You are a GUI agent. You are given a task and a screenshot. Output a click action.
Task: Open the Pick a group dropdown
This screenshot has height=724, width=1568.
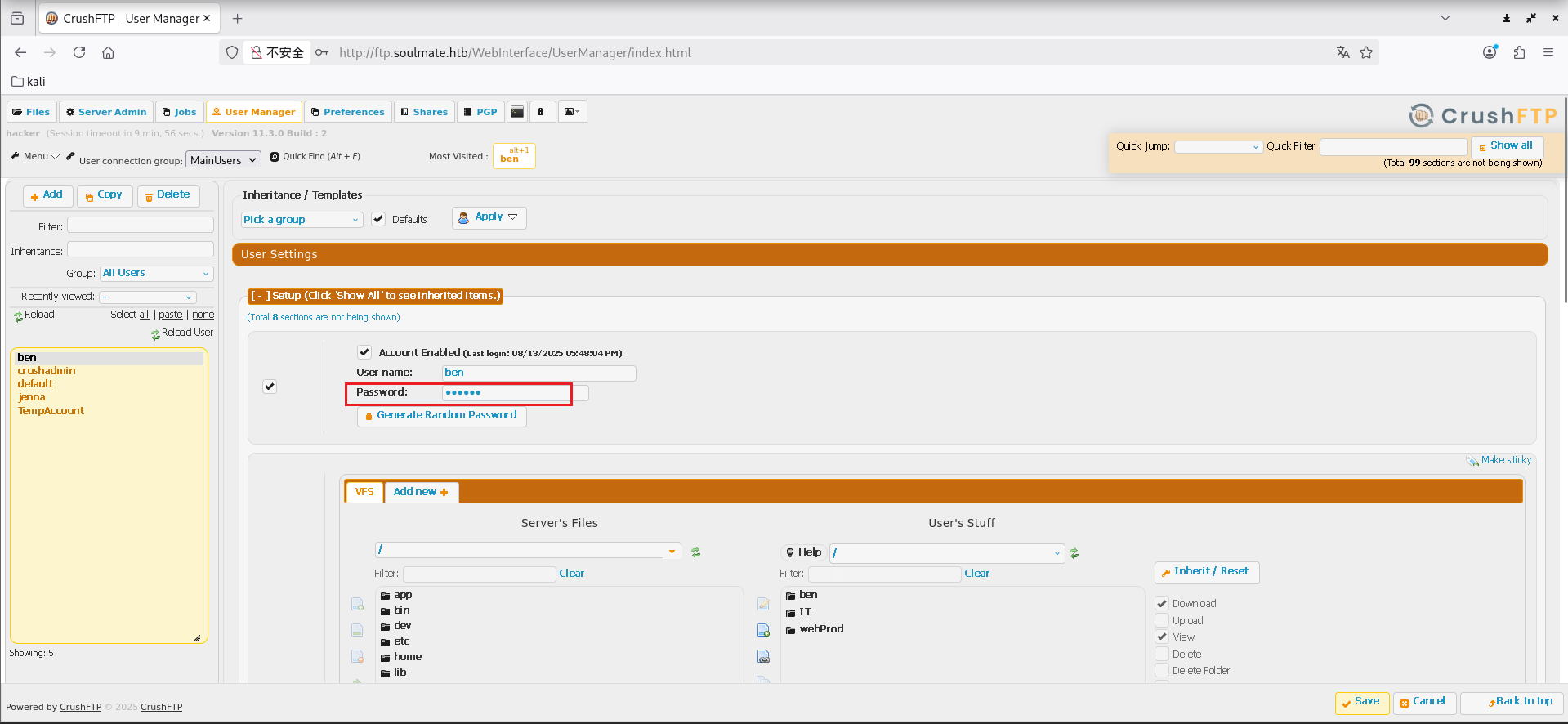(x=302, y=220)
